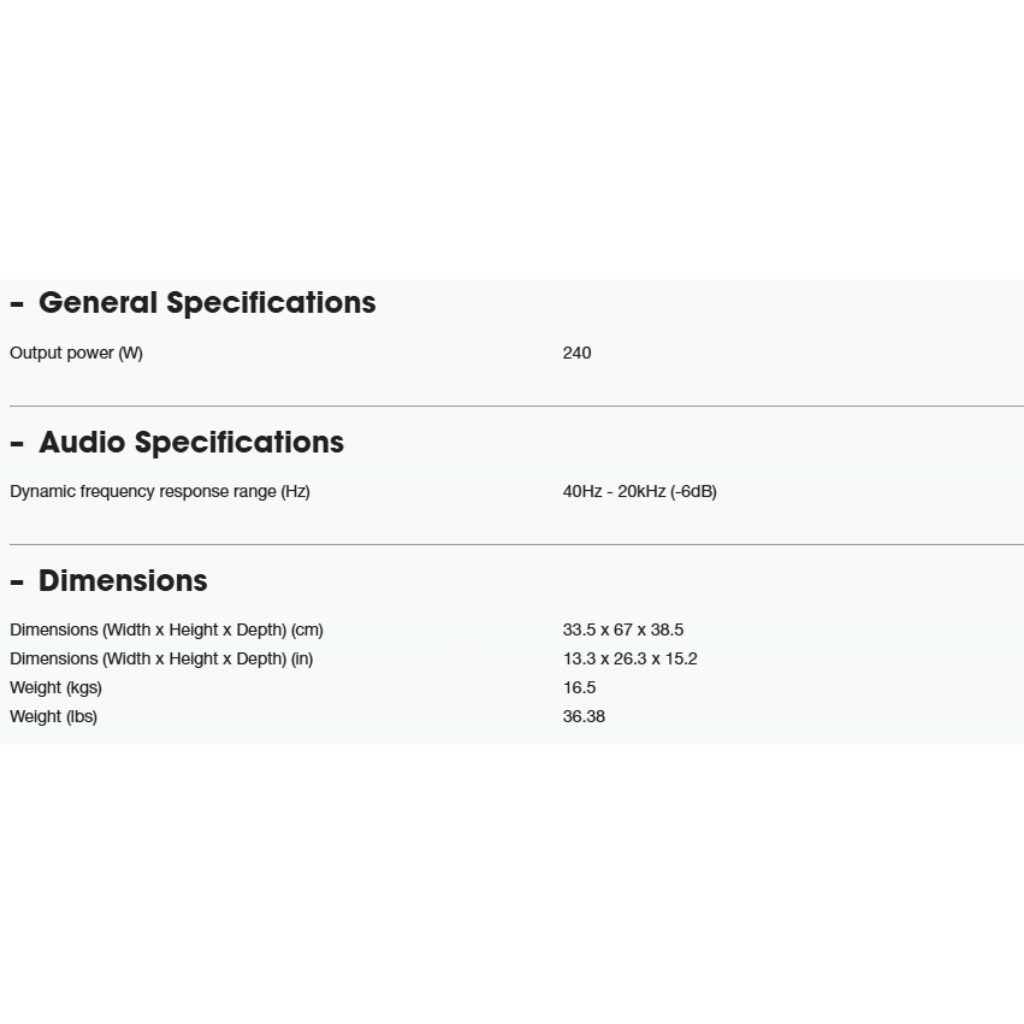Click the minus icon beside Dimensions
The image size is (1024, 1024).
pos(16,582)
